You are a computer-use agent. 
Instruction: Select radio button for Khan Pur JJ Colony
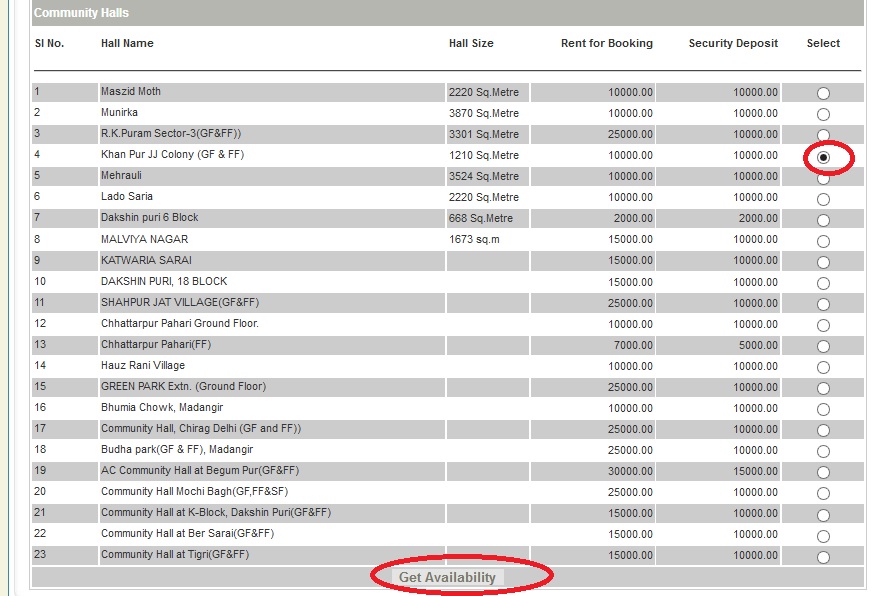(823, 158)
